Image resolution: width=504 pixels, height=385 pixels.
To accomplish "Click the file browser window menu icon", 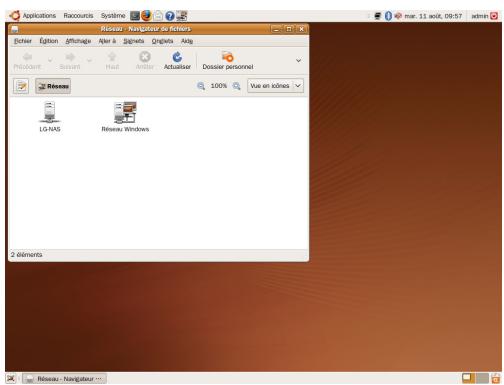I will point(15,29).
